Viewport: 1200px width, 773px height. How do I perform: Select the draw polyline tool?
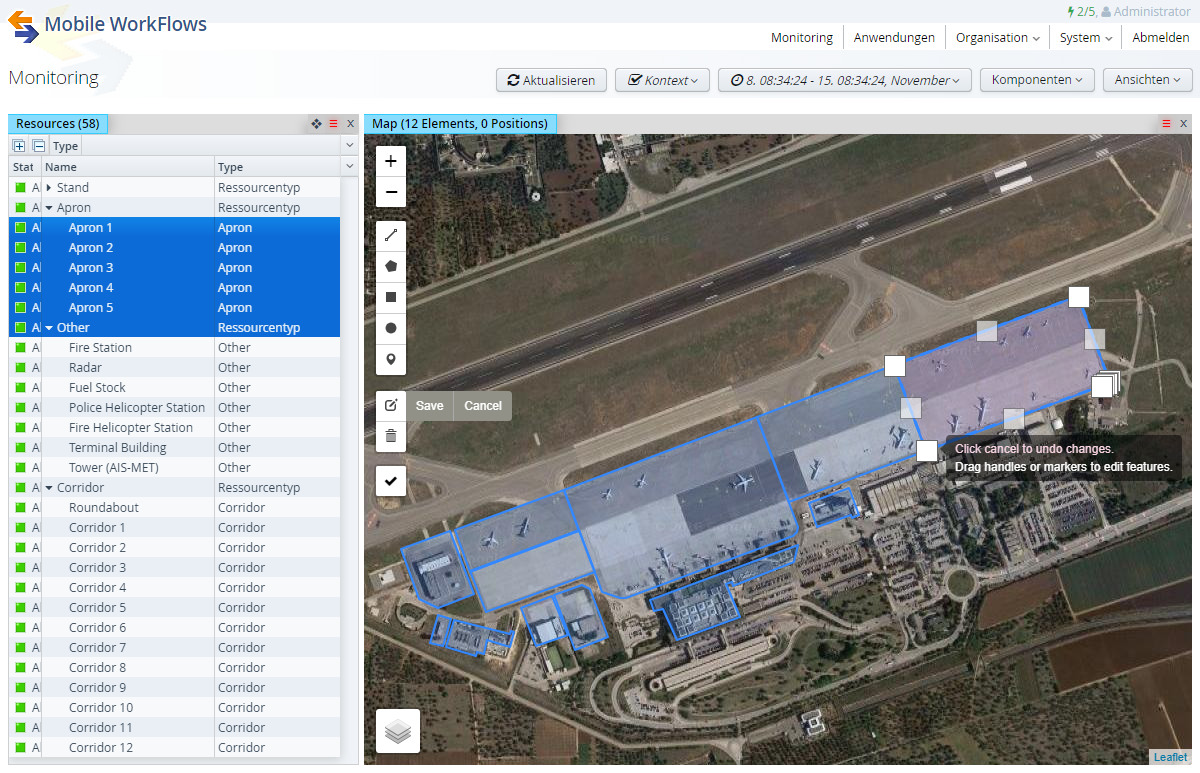[x=391, y=236]
